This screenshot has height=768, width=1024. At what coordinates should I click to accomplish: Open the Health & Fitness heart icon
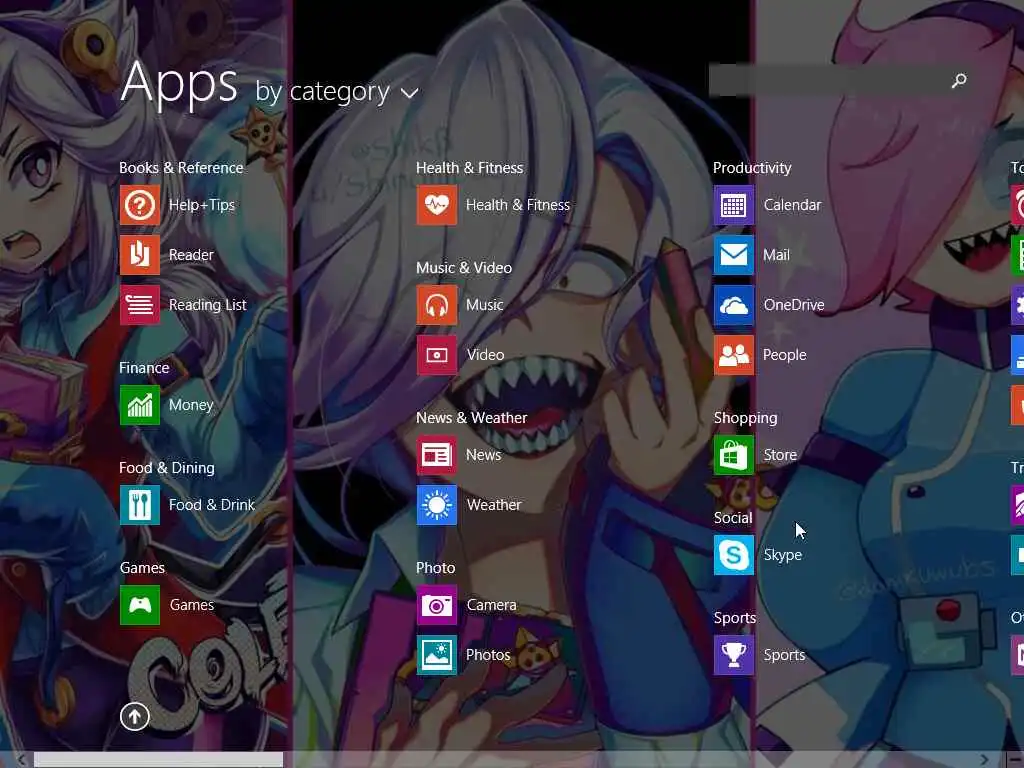[437, 205]
